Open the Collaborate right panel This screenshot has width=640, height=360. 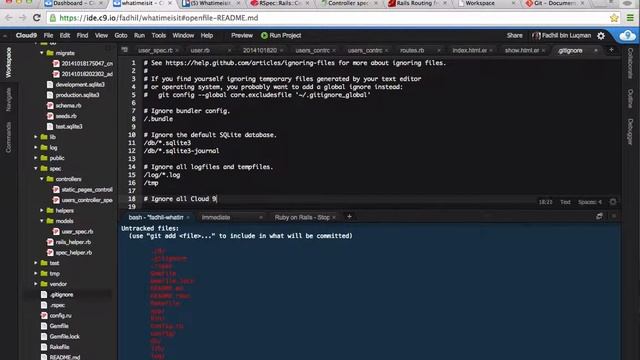click(x=630, y=63)
